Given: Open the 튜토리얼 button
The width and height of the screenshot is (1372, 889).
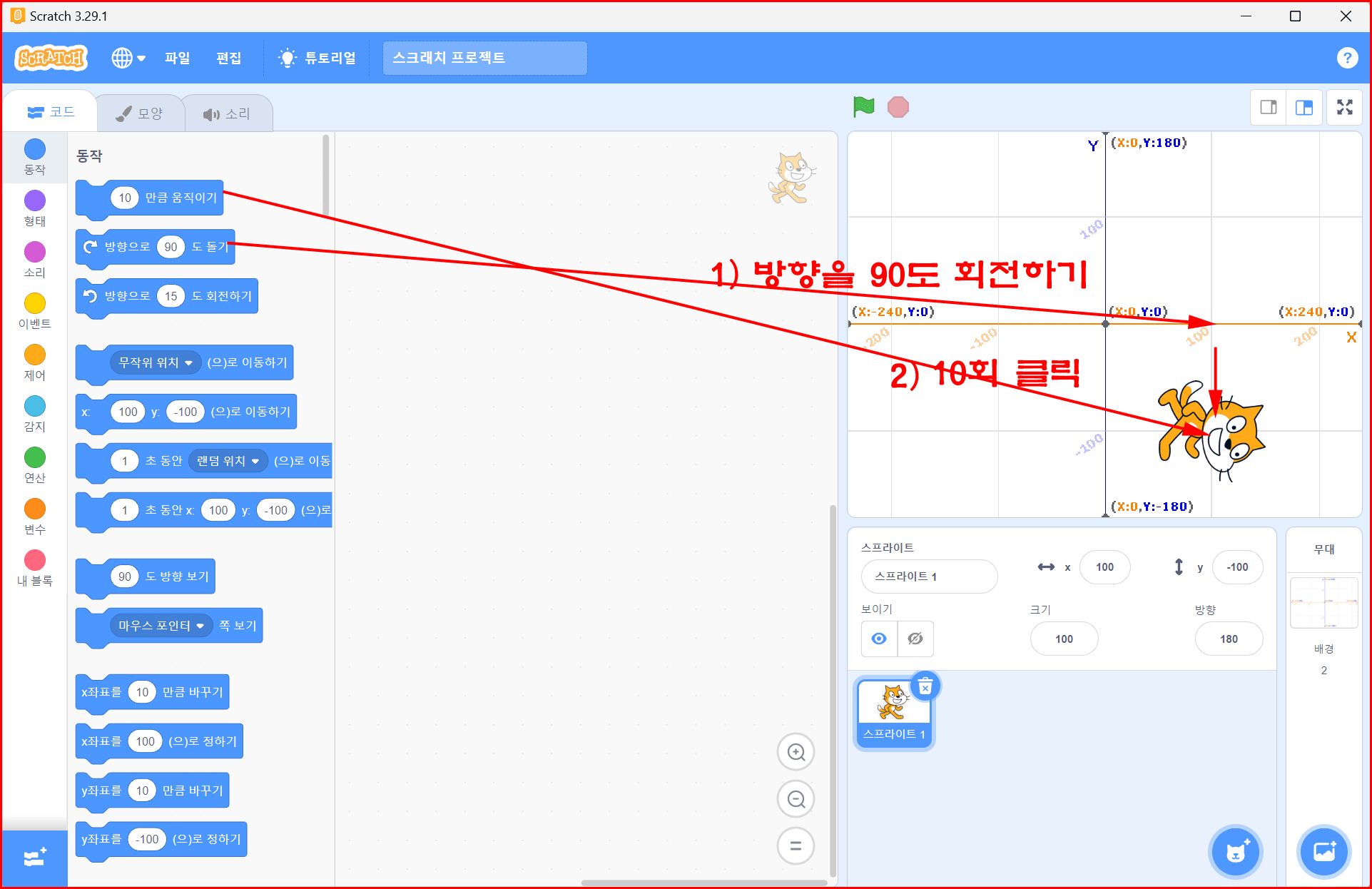Looking at the screenshot, I should pyautogui.click(x=318, y=58).
